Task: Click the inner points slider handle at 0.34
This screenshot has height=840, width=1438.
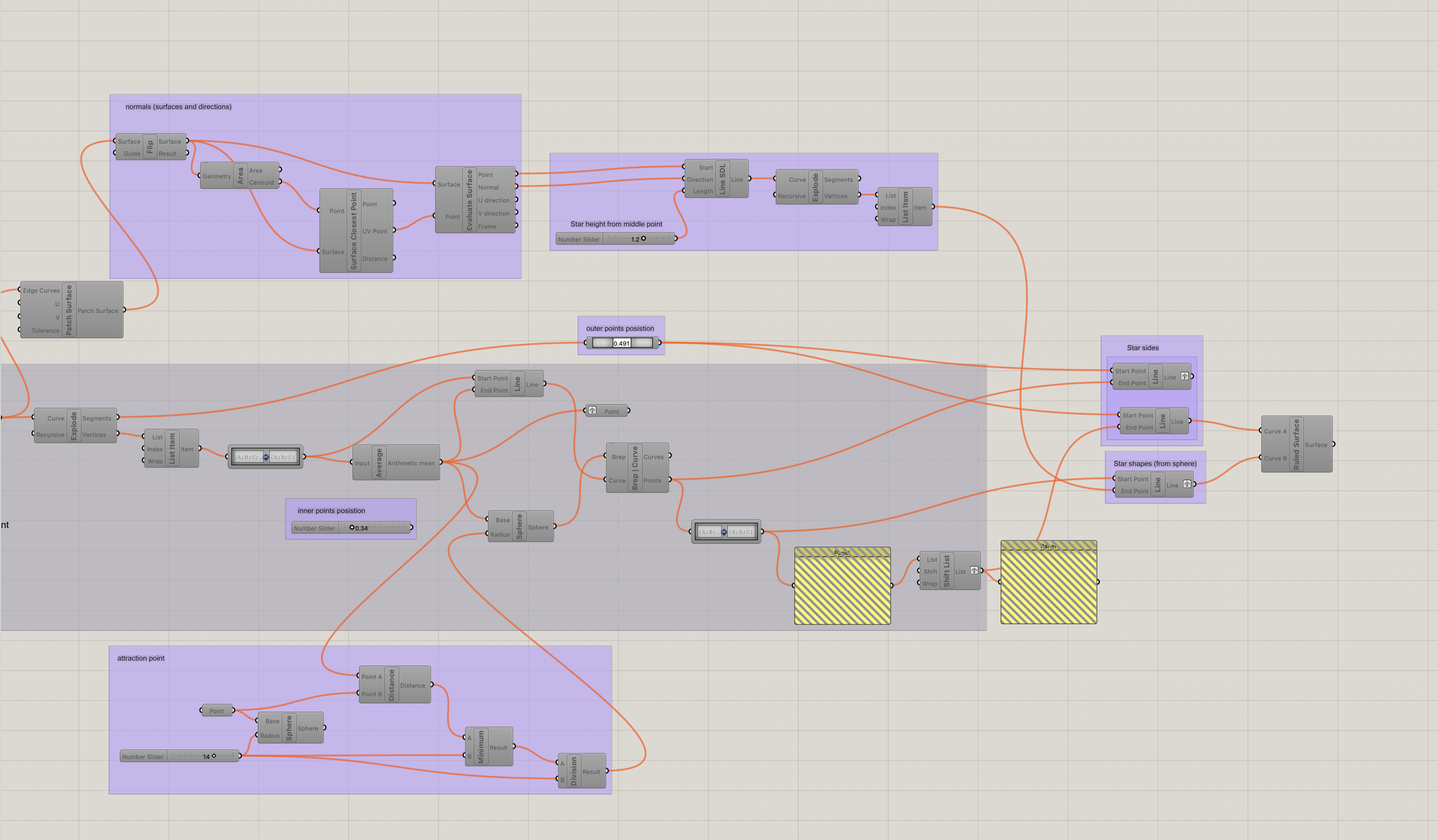Action: point(352,527)
